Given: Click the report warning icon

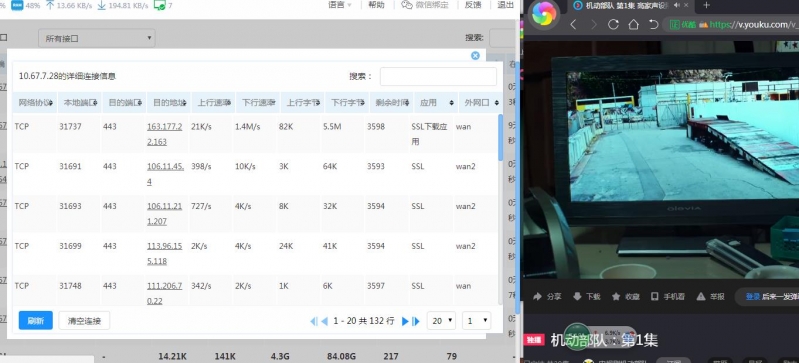Looking at the screenshot, I should (701, 296).
